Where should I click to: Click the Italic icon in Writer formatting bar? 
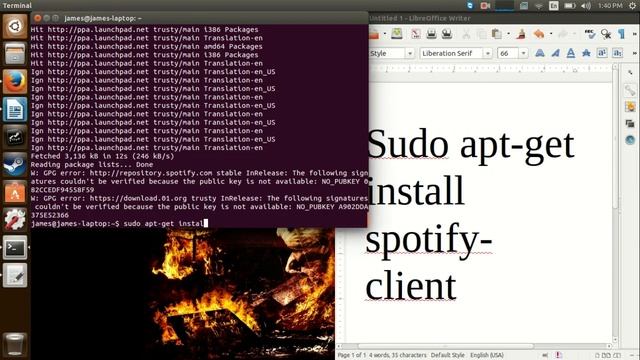(x=555, y=53)
